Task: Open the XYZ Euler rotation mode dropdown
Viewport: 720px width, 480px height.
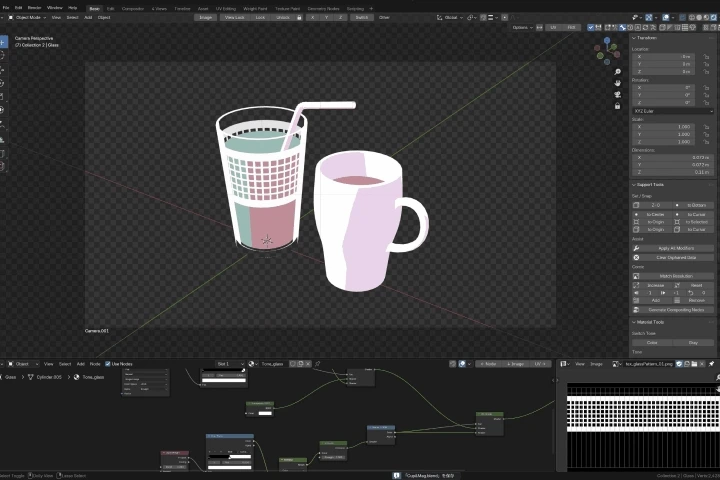Action: [673, 111]
